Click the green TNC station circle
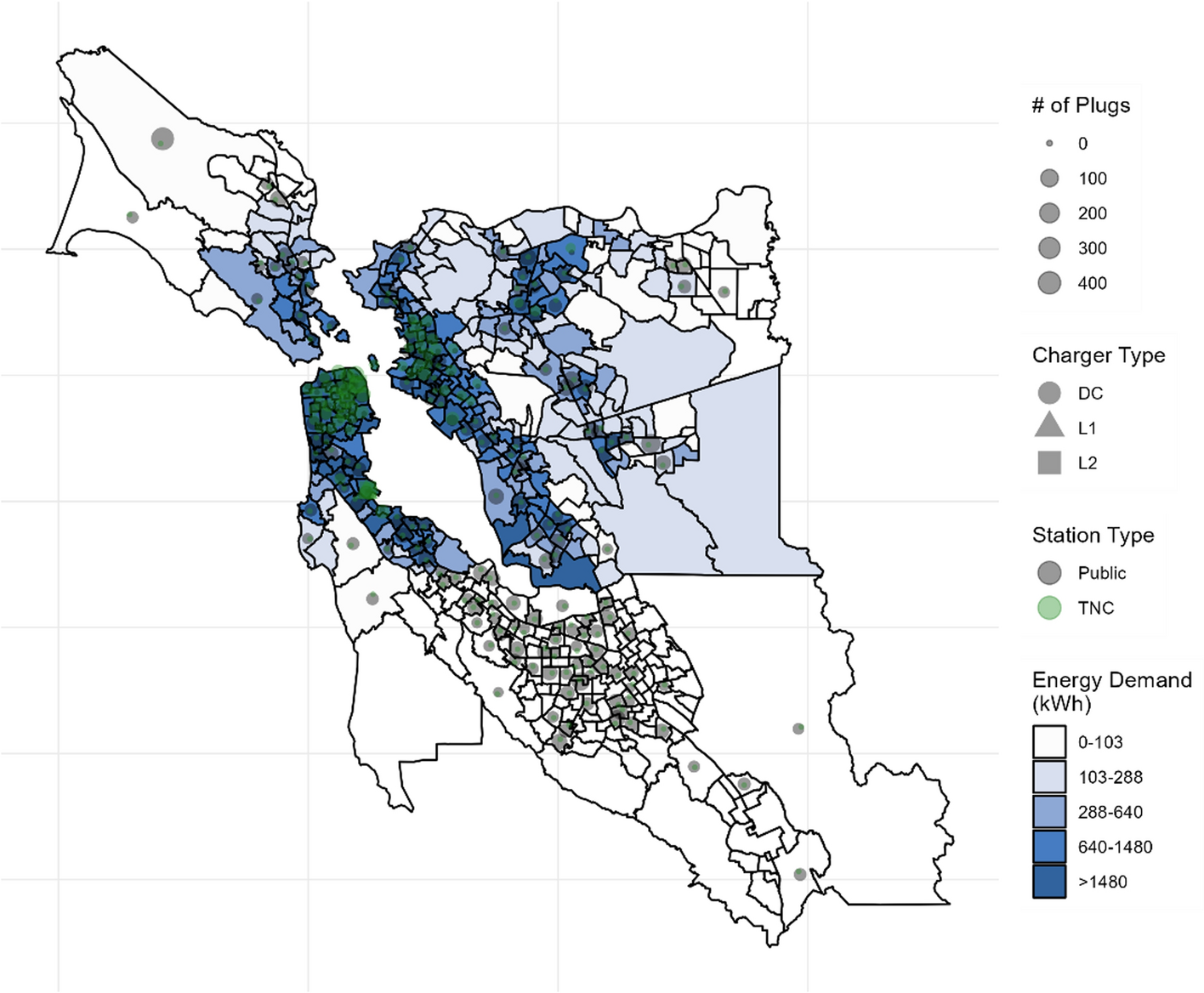The width and height of the screenshot is (1204, 993). coord(1049,608)
